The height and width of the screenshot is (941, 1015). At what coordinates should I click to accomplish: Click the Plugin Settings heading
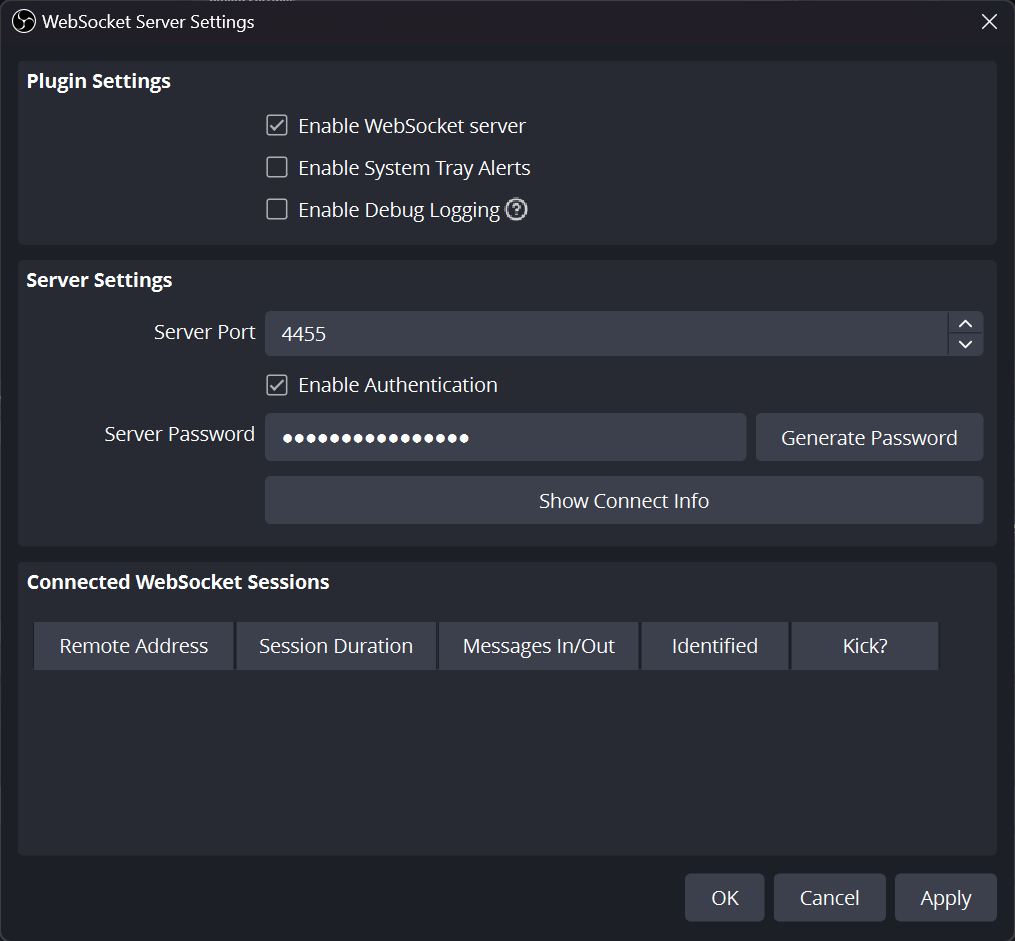98,81
